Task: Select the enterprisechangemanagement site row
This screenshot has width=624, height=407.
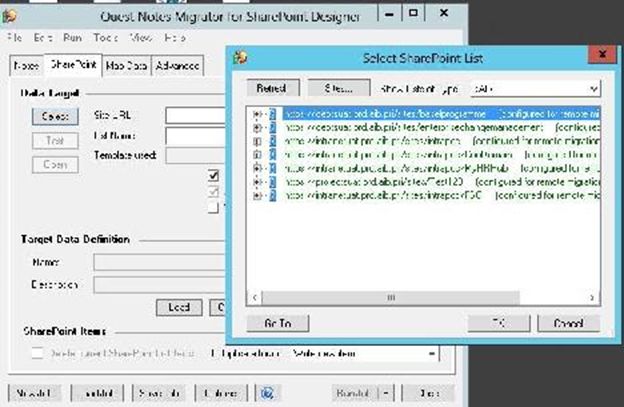Action: pos(442,128)
